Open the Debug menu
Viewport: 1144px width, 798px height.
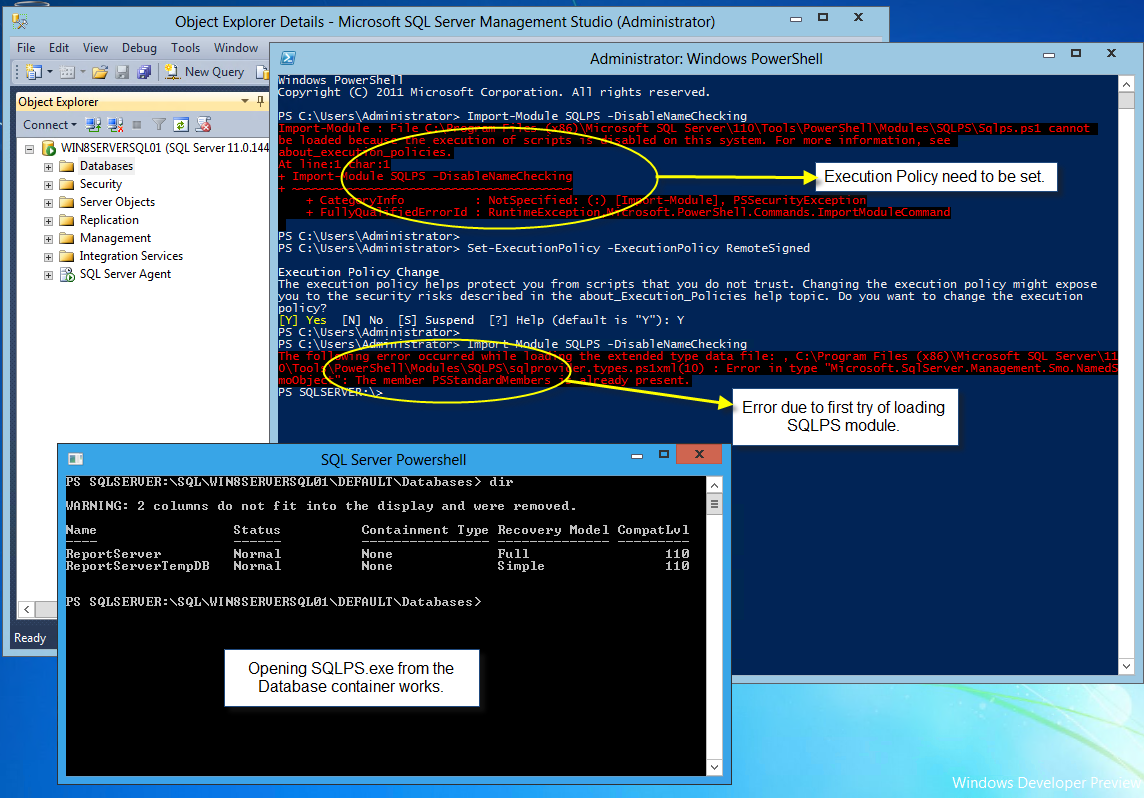tap(139, 48)
